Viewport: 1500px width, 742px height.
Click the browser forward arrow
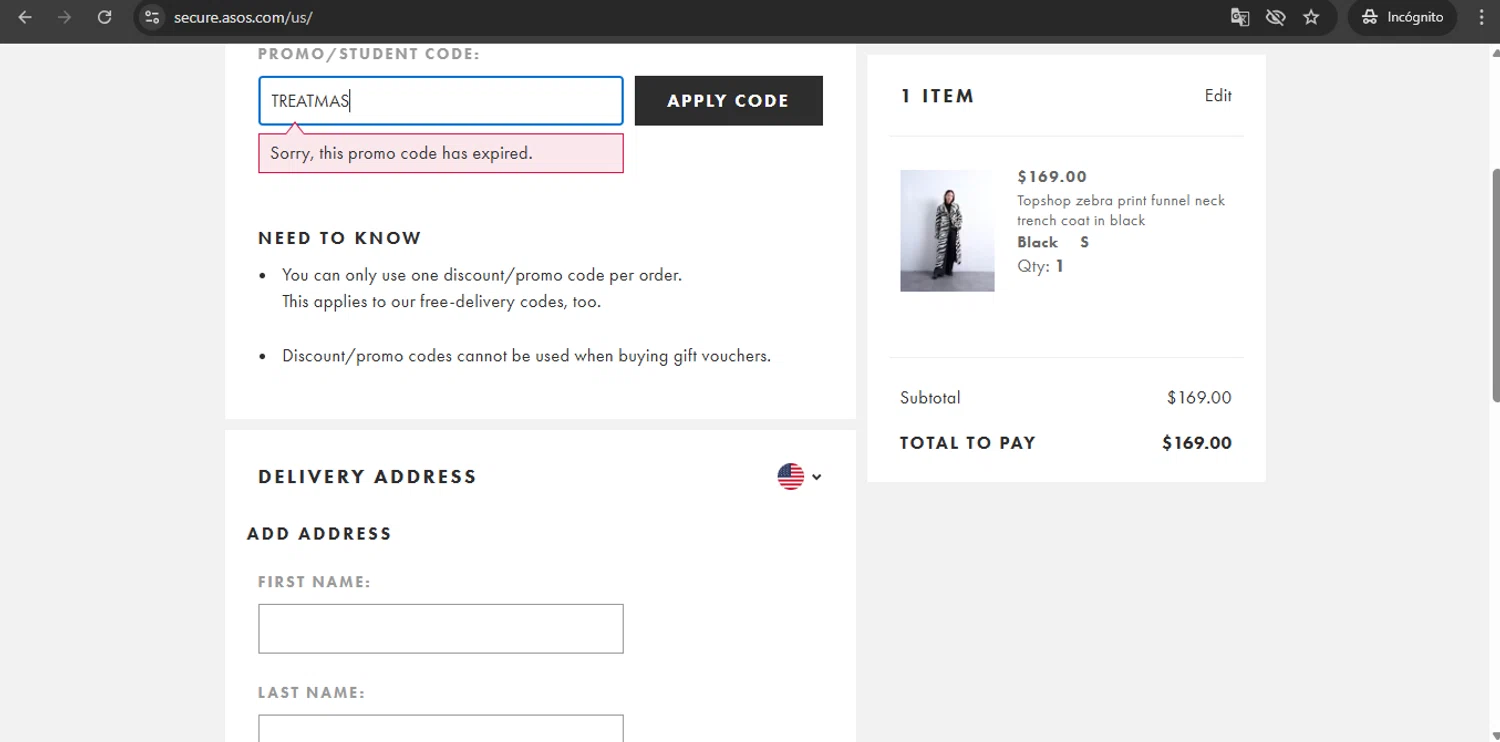click(x=65, y=17)
